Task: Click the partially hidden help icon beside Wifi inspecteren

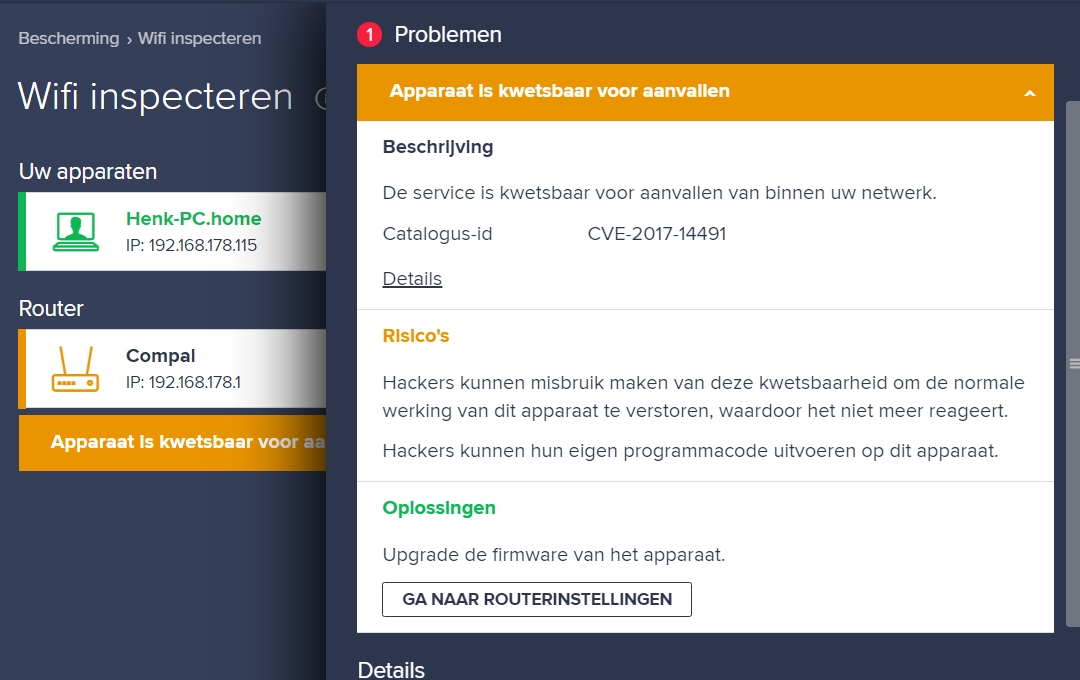Action: coord(320,99)
